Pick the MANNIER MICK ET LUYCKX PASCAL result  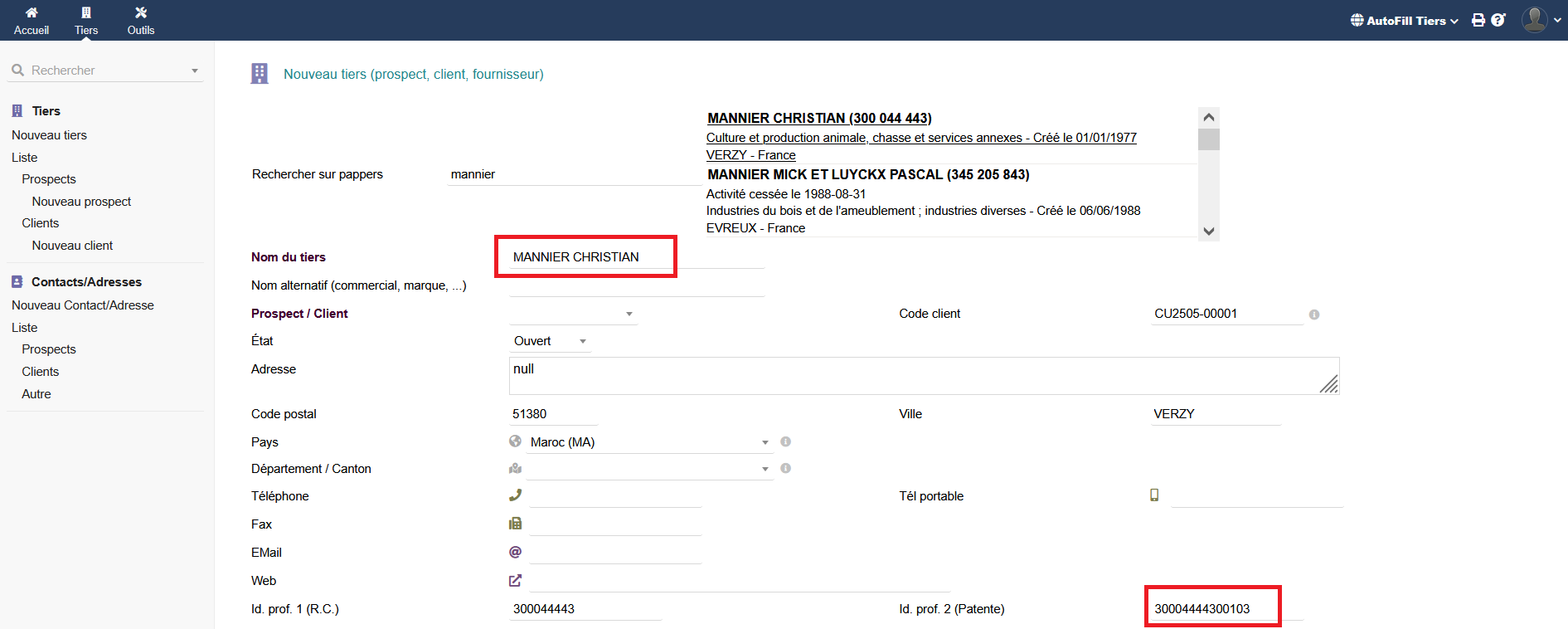point(868,174)
